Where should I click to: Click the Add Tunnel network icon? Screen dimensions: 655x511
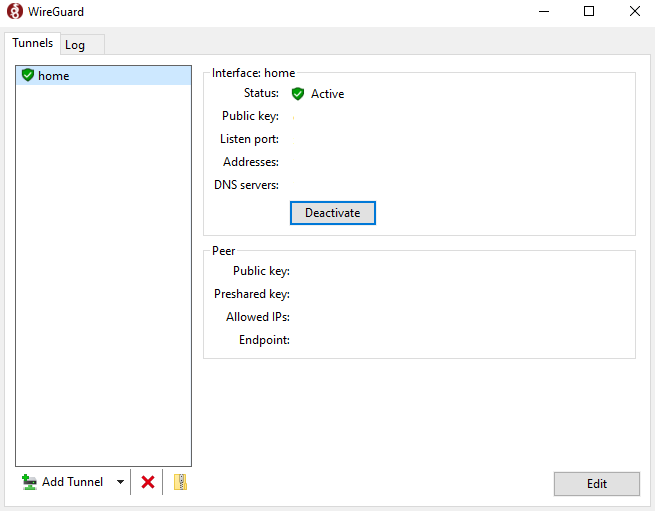point(29,482)
